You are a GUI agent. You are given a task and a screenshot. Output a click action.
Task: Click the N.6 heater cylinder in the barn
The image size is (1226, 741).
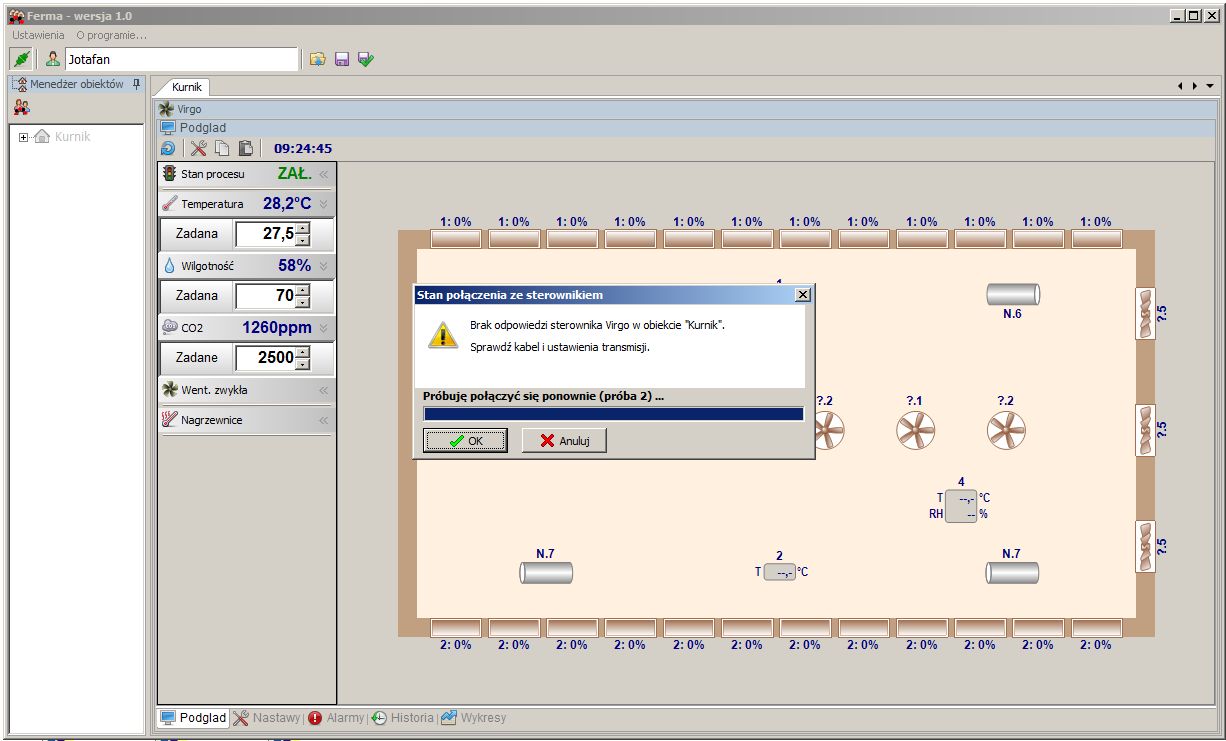click(1013, 294)
